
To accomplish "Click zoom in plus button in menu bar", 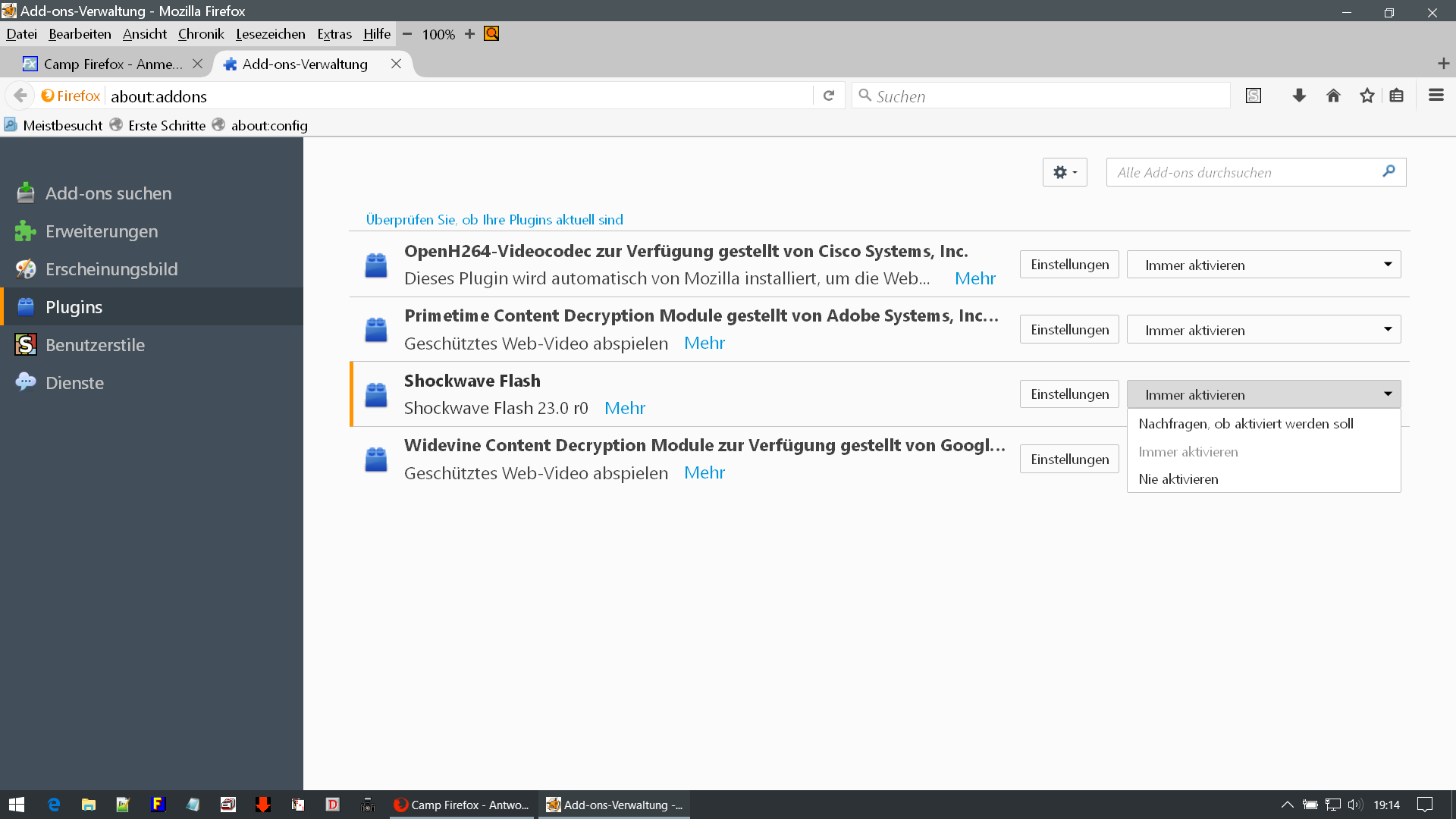I will pos(469,34).
